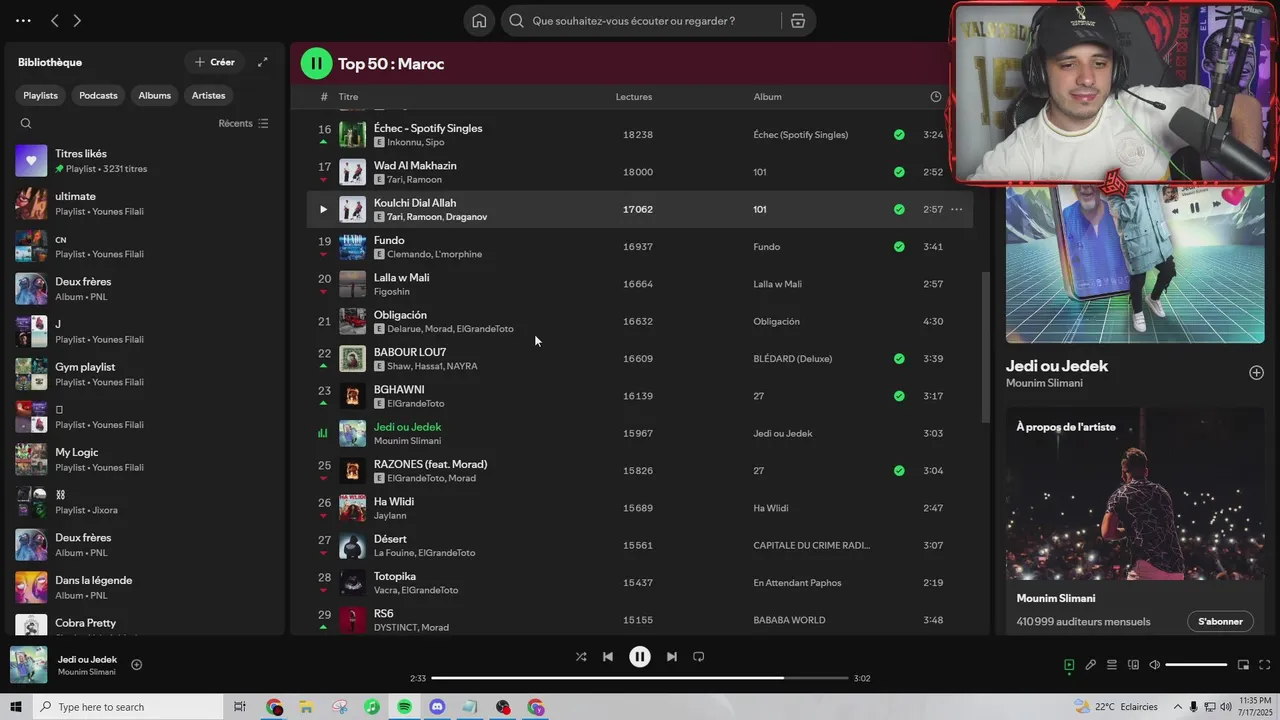Click the Créer button in library

click(x=215, y=62)
